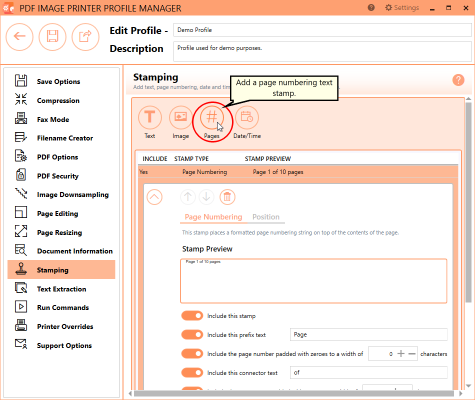Move the stamp down with the arrow

[206, 197]
